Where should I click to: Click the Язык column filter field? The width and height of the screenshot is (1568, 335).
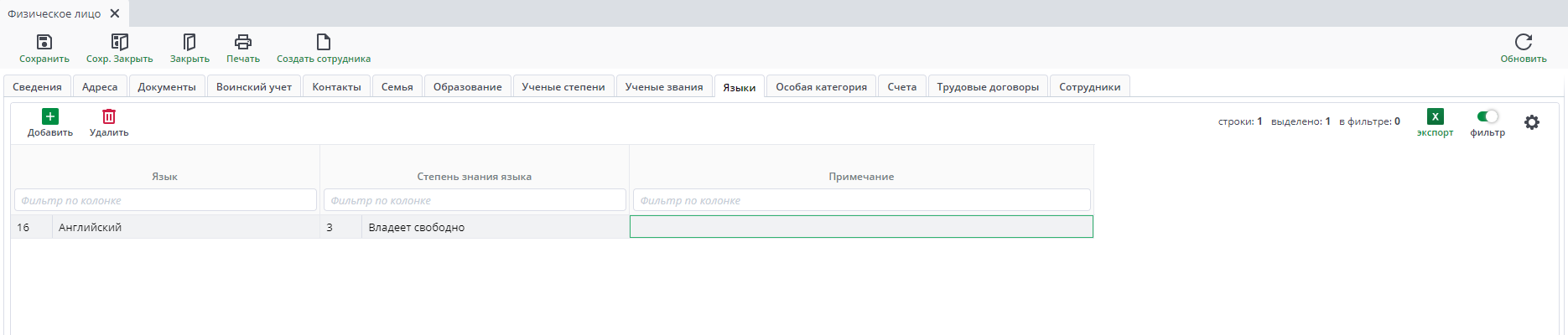click(165, 200)
